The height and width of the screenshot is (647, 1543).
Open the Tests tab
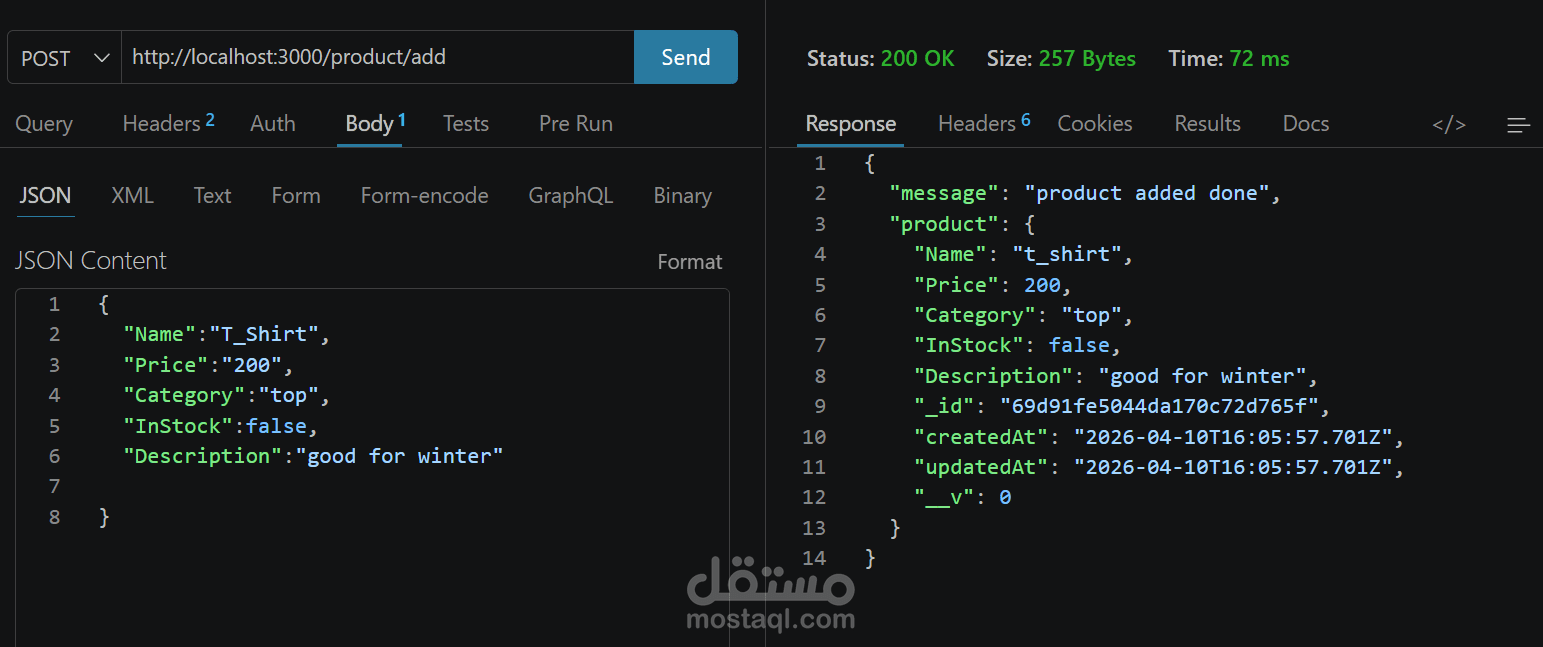coord(466,124)
